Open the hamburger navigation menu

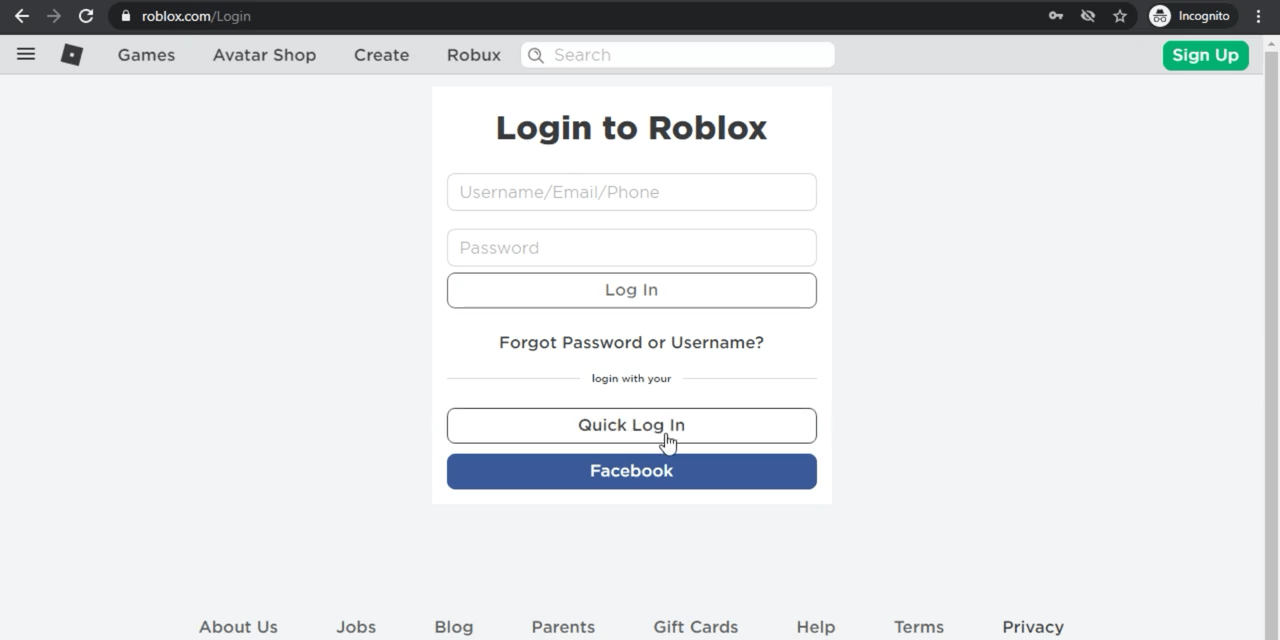click(26, 54)
